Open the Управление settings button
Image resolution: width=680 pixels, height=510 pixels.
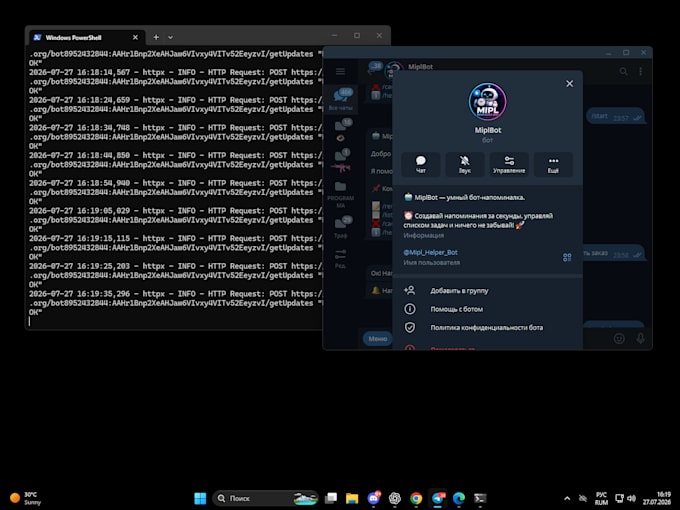tap(509, 164)
